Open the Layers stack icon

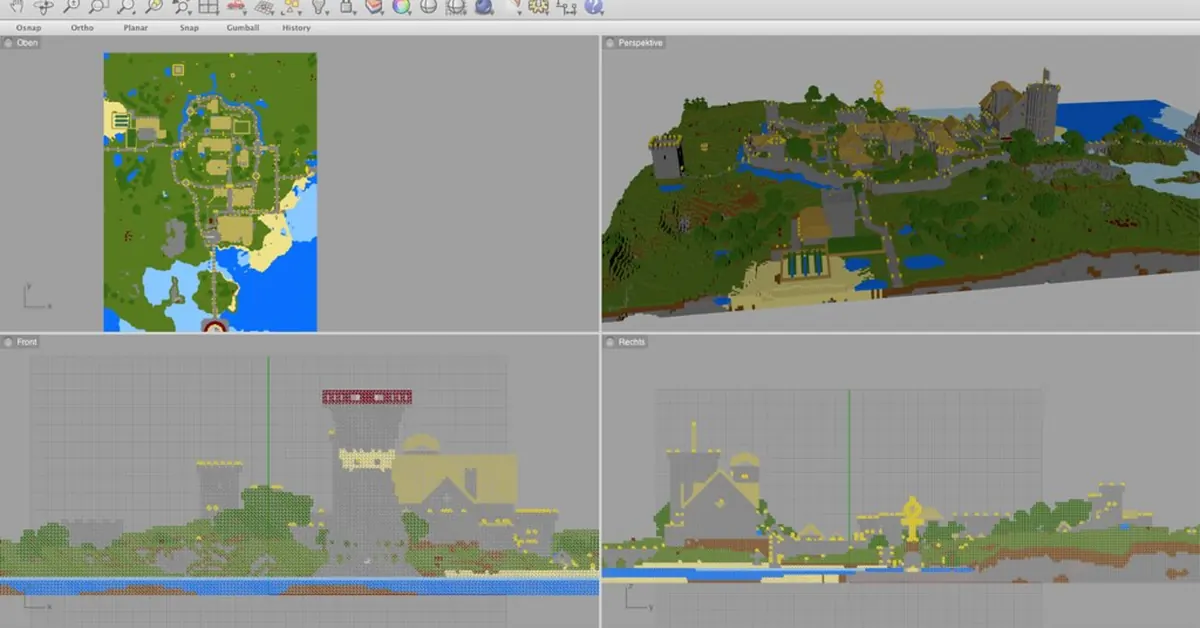[x=374, y=7]
